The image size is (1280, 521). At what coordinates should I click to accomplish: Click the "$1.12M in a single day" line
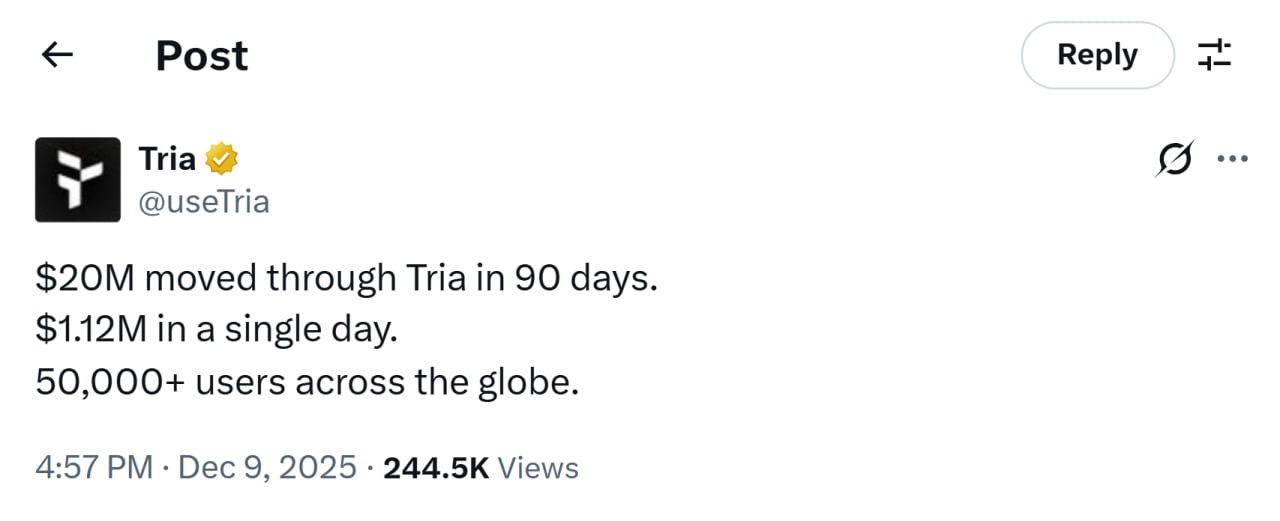[x=216, y=330]
